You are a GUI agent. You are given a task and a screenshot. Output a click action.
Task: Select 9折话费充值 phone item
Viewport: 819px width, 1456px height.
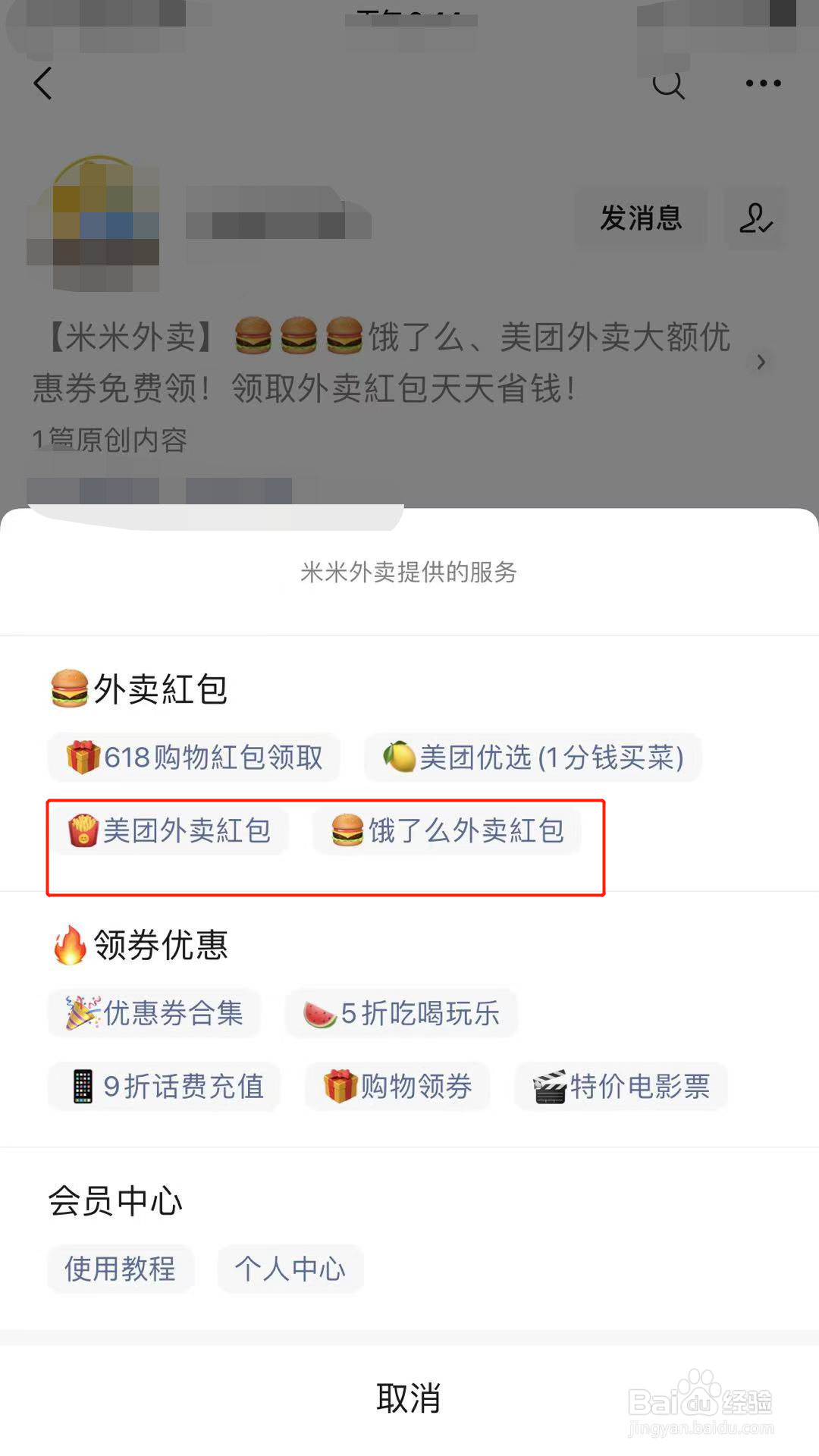coord(165,1087)
